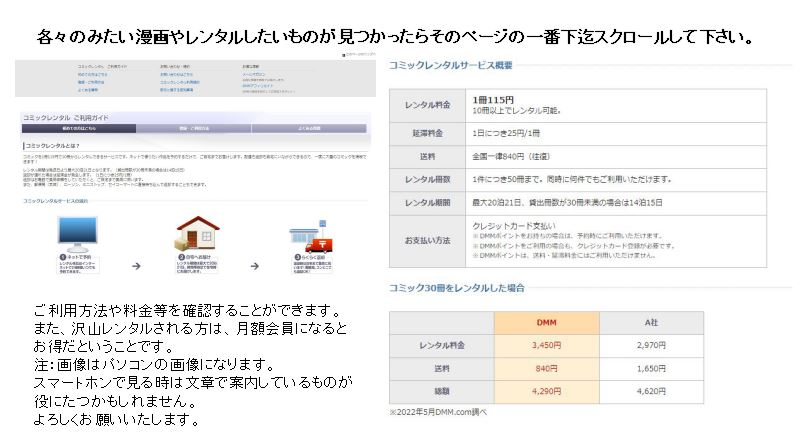Click the お支払い方法 row header
This screenshot has width=800, height=448.
point(427,241)
